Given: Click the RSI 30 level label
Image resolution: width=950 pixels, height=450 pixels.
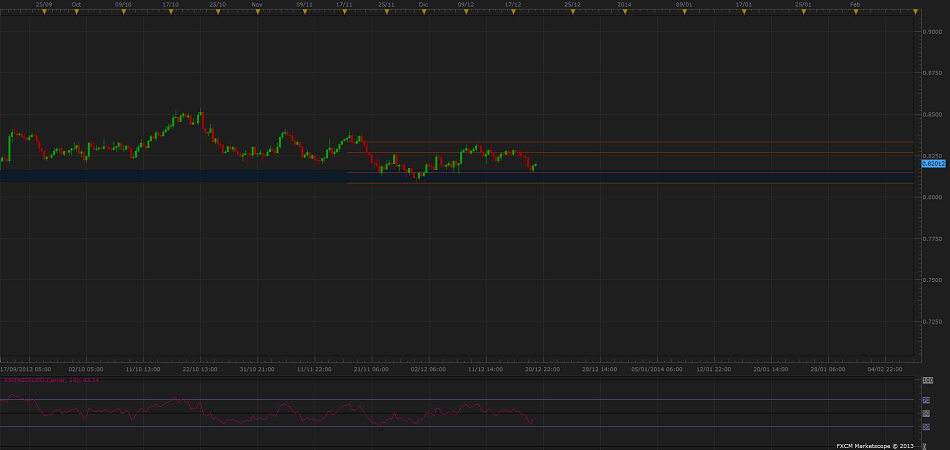Looking at the screenshot, I should pos(926,426).
